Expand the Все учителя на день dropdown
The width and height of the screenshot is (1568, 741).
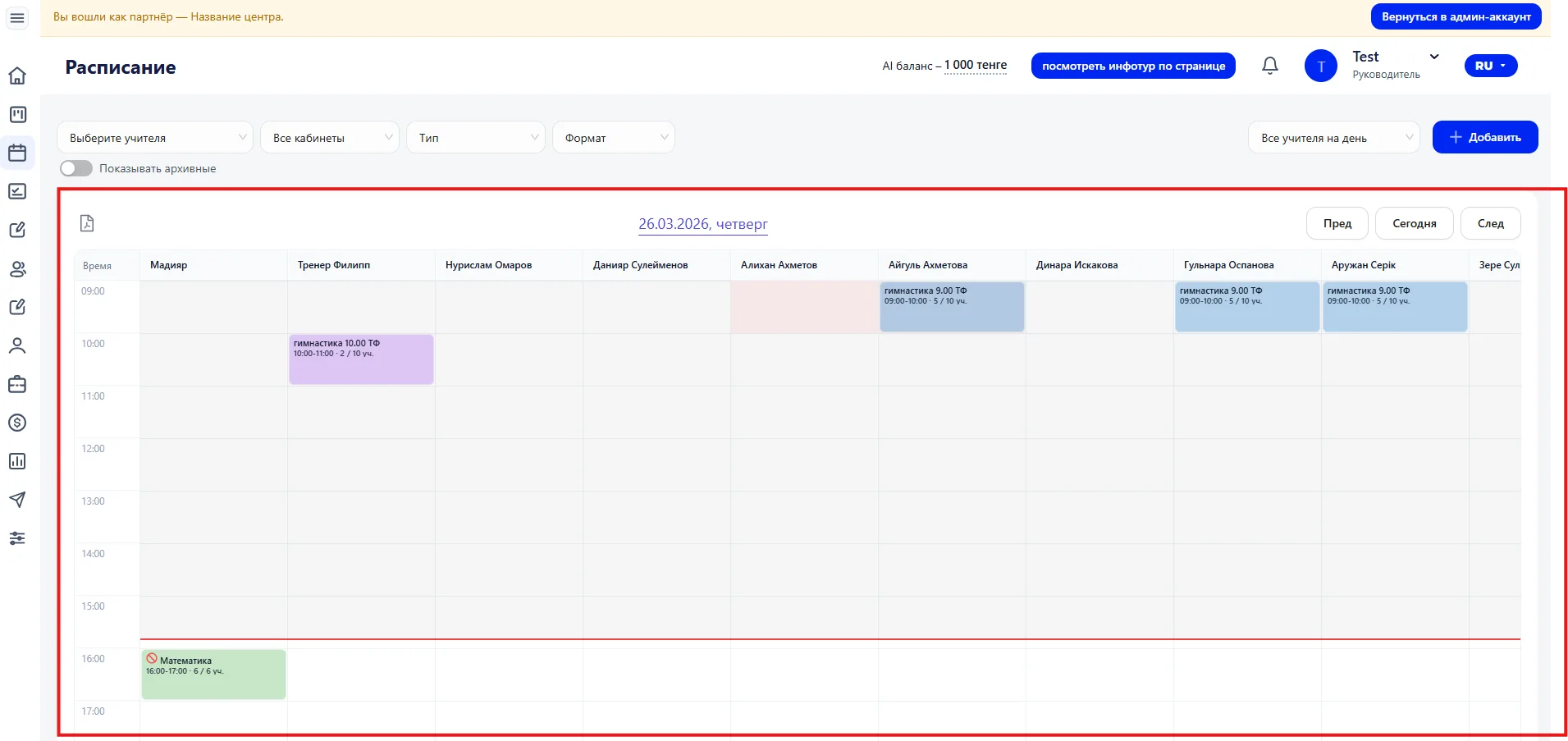[1334, 138]
